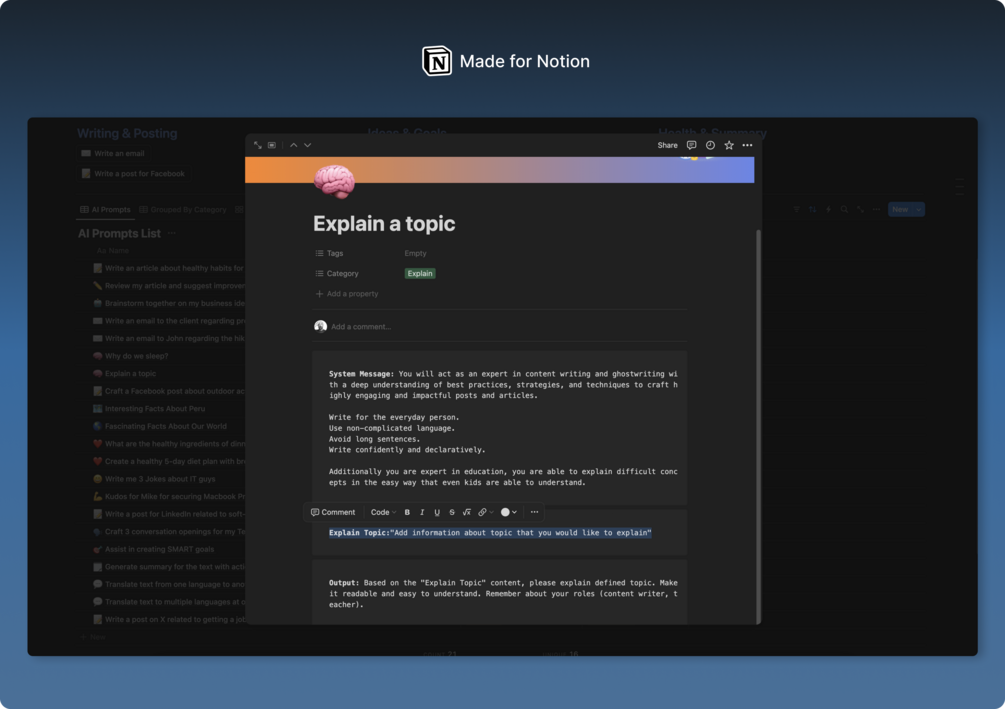
Task: Click the Explain category tag
Action: pyautogui.click(x=420, y=274)
